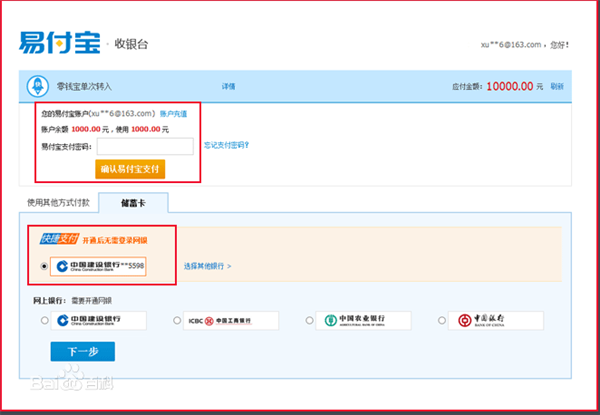This screenshot has height=415, width=600.
Task: Click the 开通后无需登录网银 notice text
Action: tap(115, 240)
